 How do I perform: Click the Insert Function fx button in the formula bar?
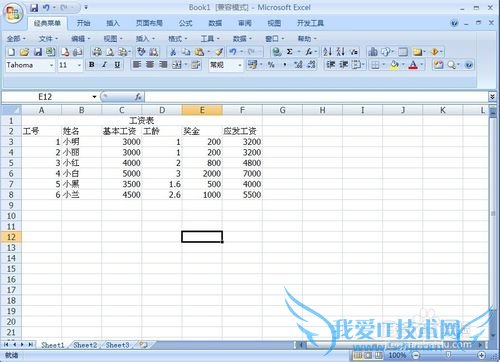click(x=138, y=97)
